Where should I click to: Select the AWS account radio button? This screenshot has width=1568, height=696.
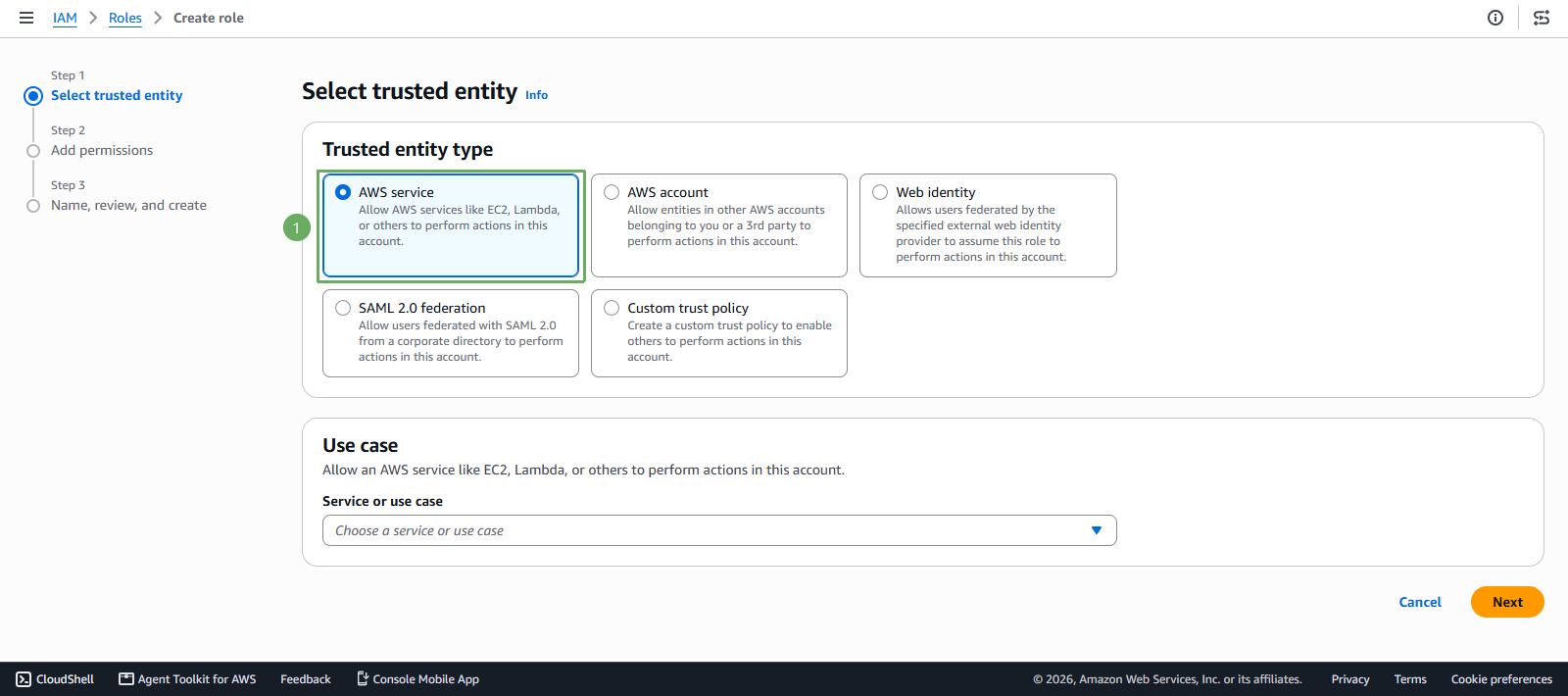pyautogui.click(x=612, y=192)
